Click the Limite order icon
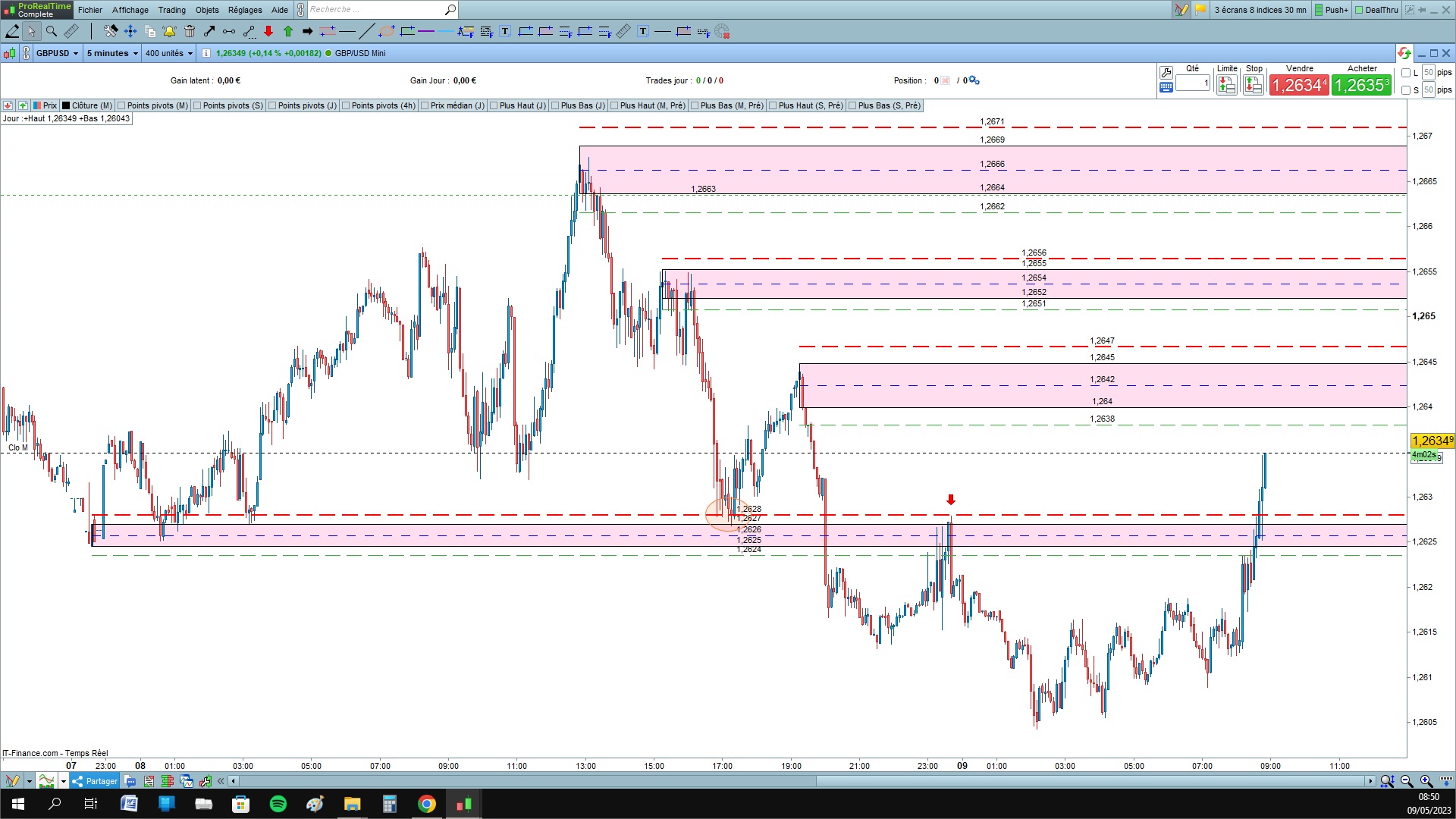The image size is (1456, 819). [1226, 85]
